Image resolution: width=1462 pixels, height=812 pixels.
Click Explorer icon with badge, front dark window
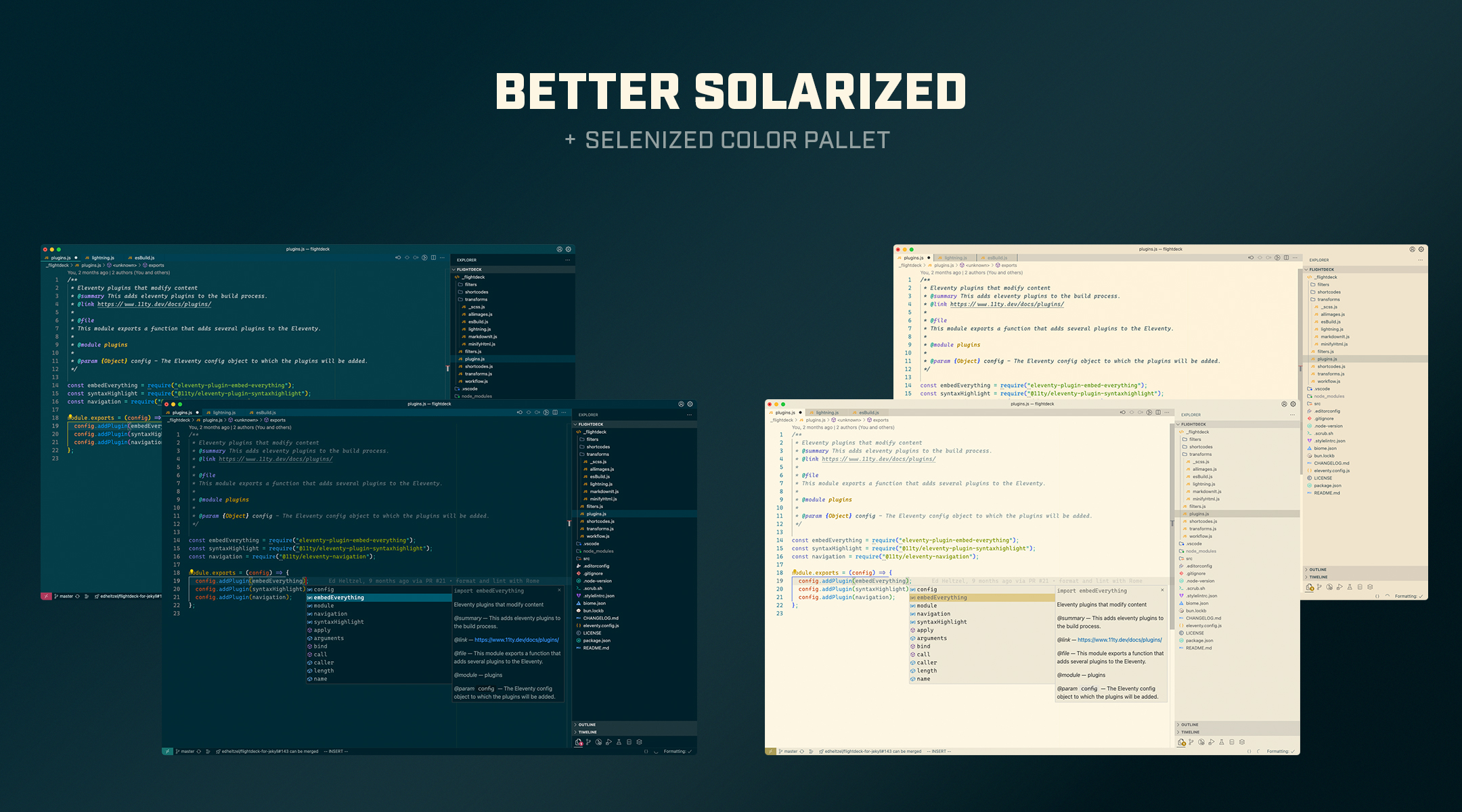[578, 742]
